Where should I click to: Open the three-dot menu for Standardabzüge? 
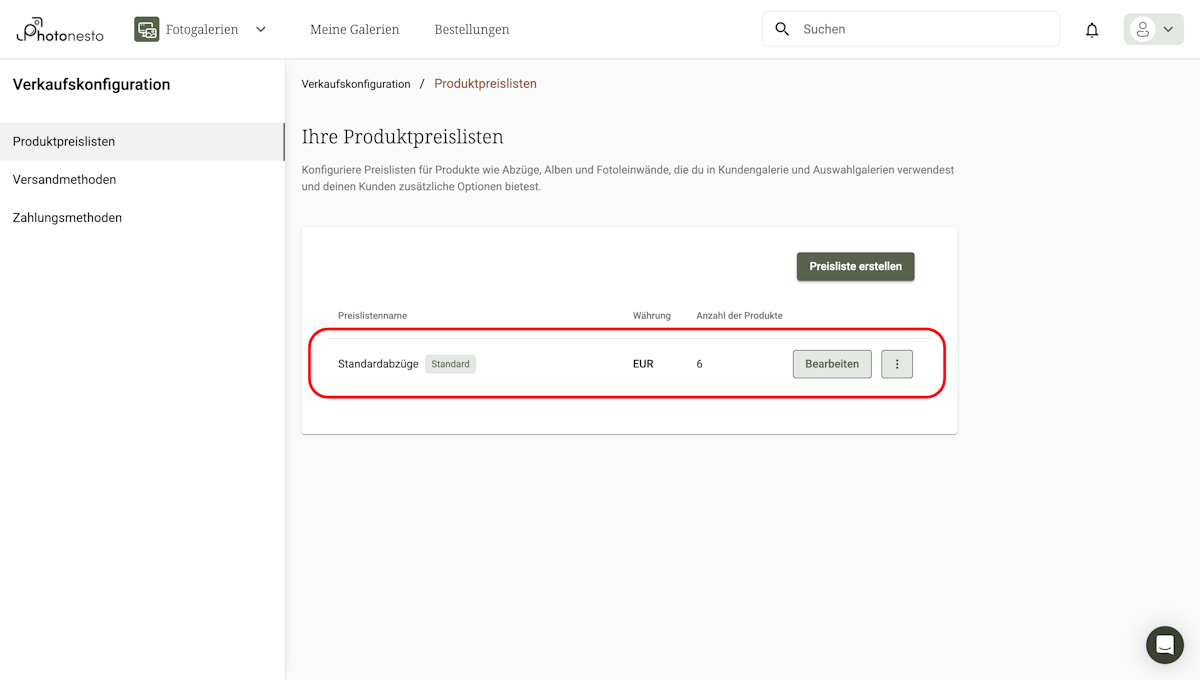click(897, 364)
